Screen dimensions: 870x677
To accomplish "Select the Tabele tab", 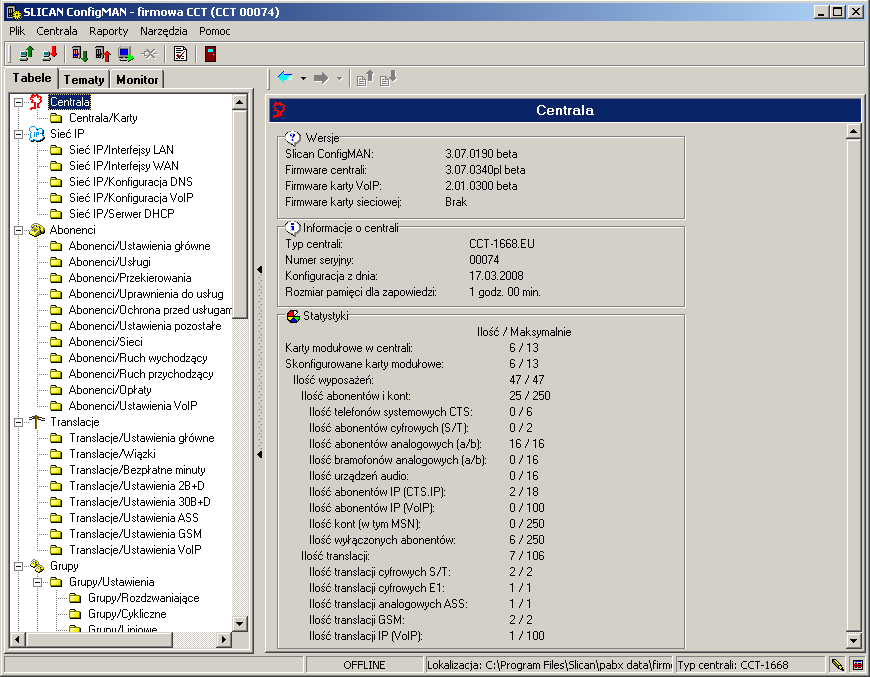I will [x=32, y=78].
